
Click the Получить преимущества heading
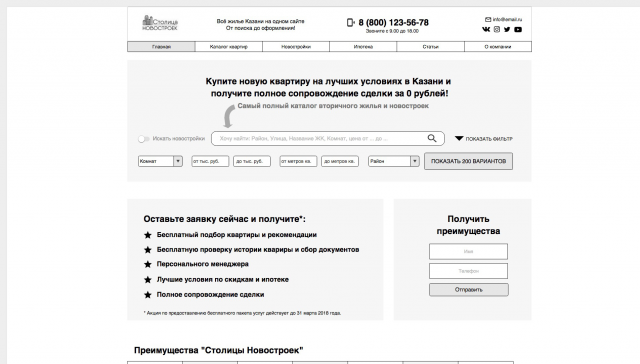[468, 225]
